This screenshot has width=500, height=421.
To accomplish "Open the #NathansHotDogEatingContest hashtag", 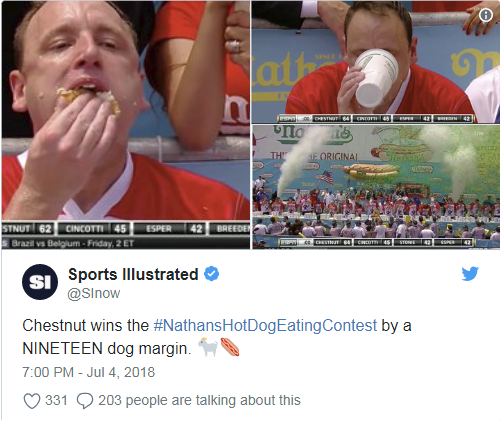I will [x=265, y=325].
